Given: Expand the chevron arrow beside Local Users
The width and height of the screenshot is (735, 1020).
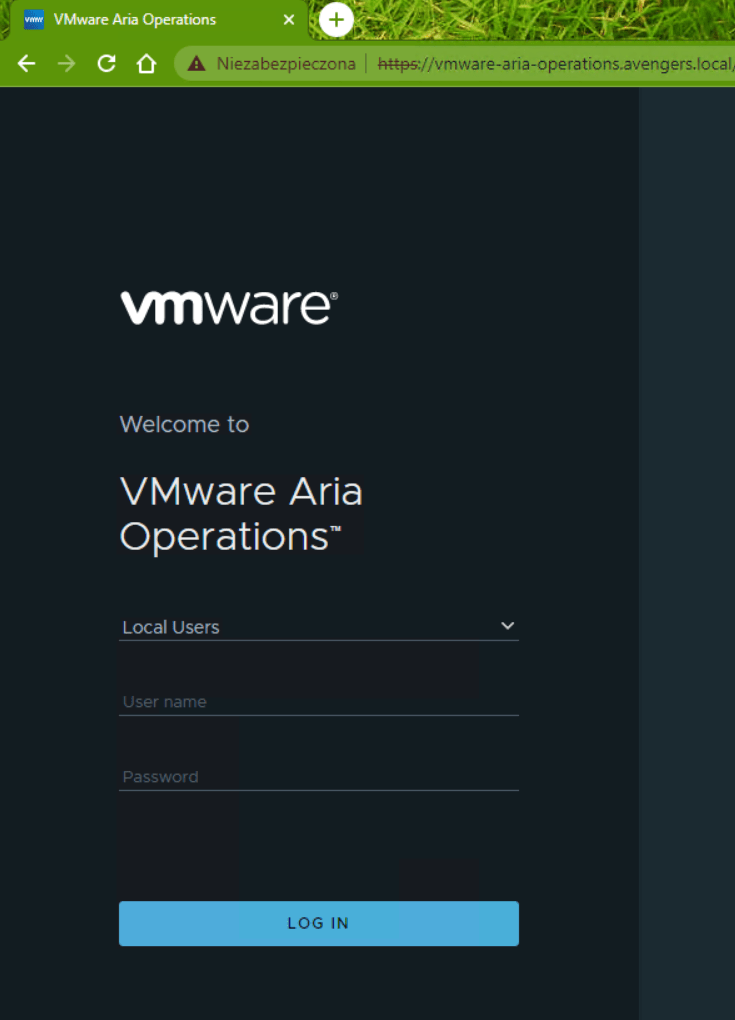Looking at the screenshot, I should tap(507, 626).
